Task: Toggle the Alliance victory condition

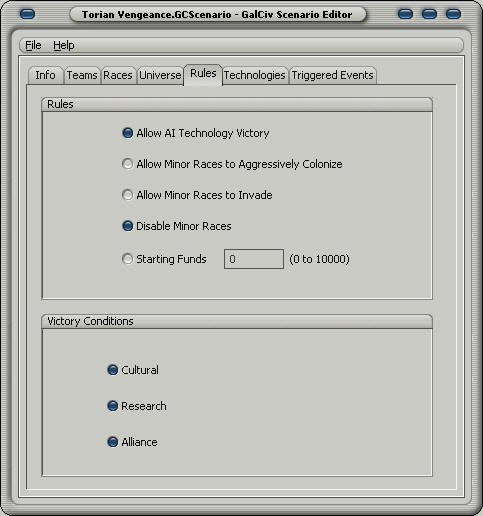Action: pyautogui.click(x=113, y=442)
